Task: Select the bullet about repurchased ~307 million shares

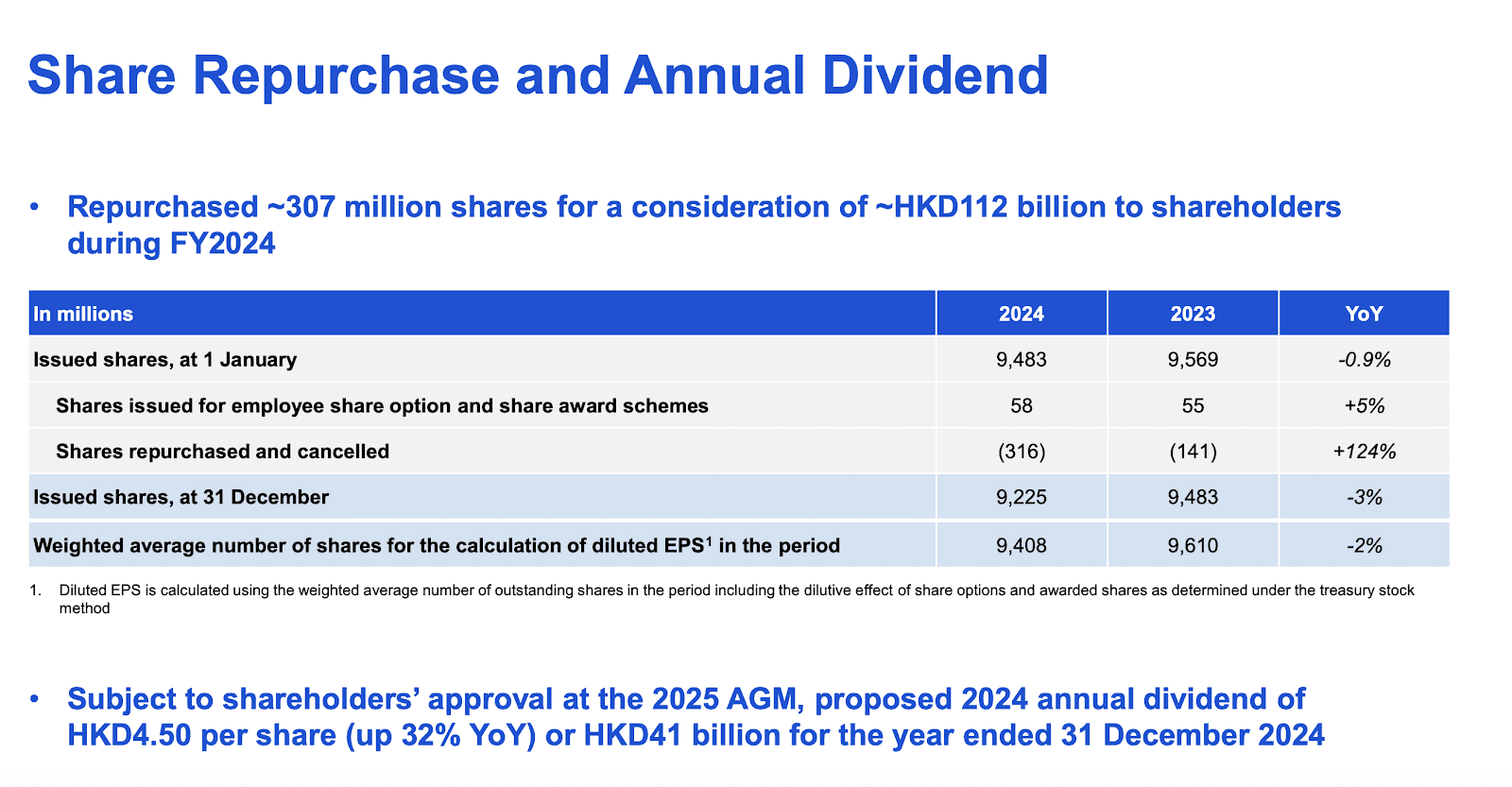Action: coord(704,225)
